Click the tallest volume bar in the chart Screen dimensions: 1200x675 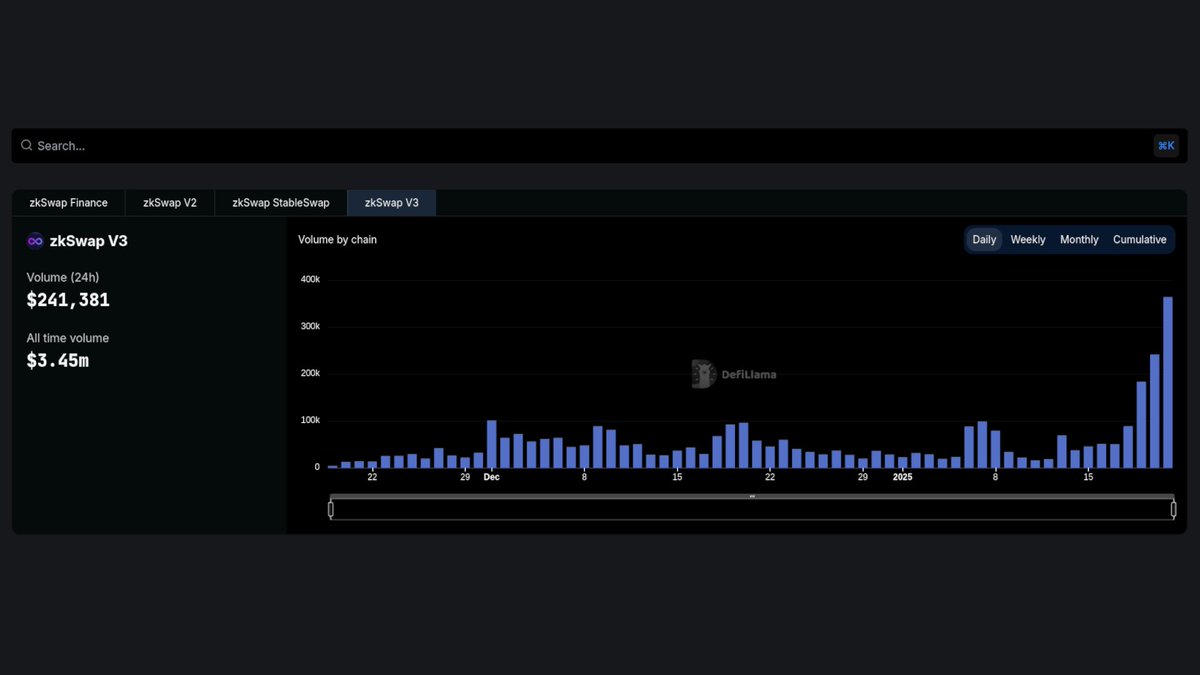(x=1168, y=382)
